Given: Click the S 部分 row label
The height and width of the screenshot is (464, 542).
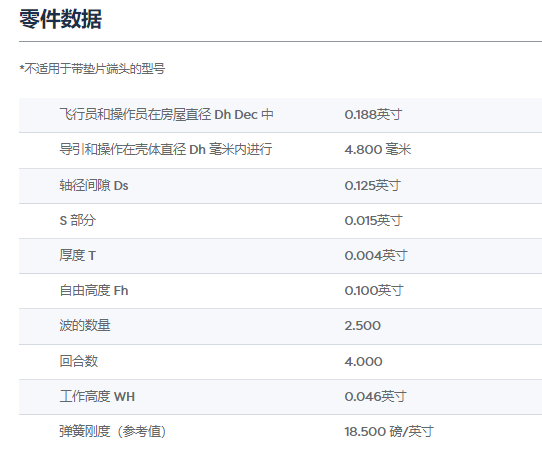Looking at the screenshot, I should (x=77, y=220).
